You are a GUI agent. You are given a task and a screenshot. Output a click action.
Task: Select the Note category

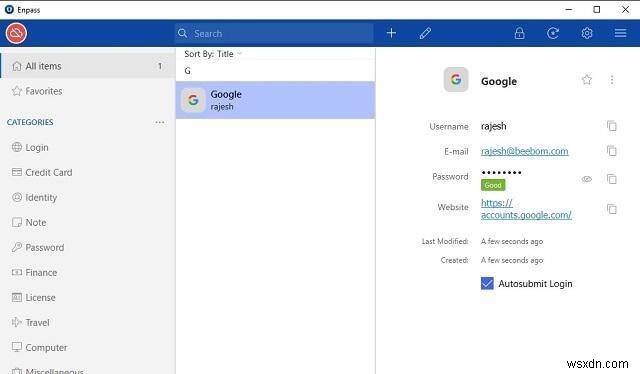pyautogui.click(x=88, y=223)
